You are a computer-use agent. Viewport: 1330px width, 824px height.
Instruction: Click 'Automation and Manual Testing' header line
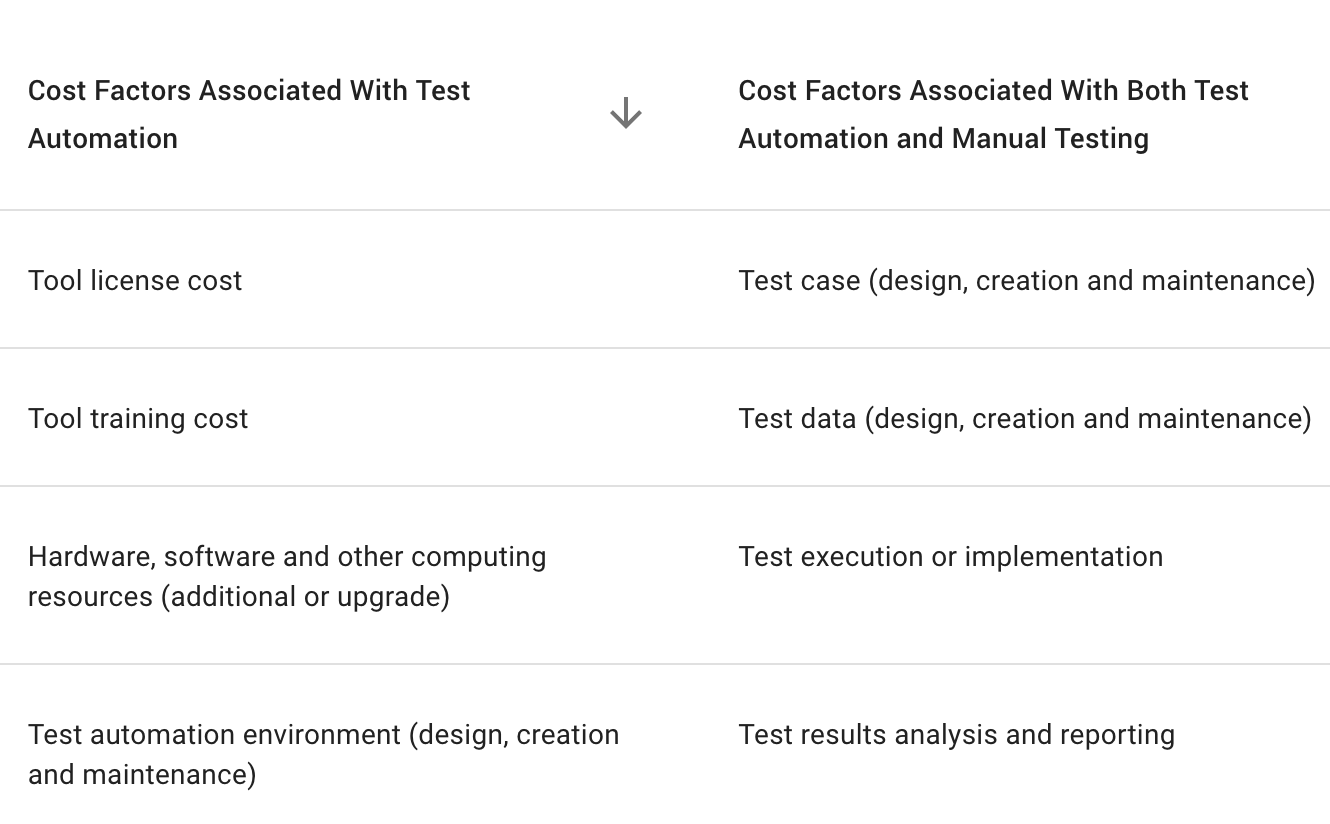click(x=944, y=138)
